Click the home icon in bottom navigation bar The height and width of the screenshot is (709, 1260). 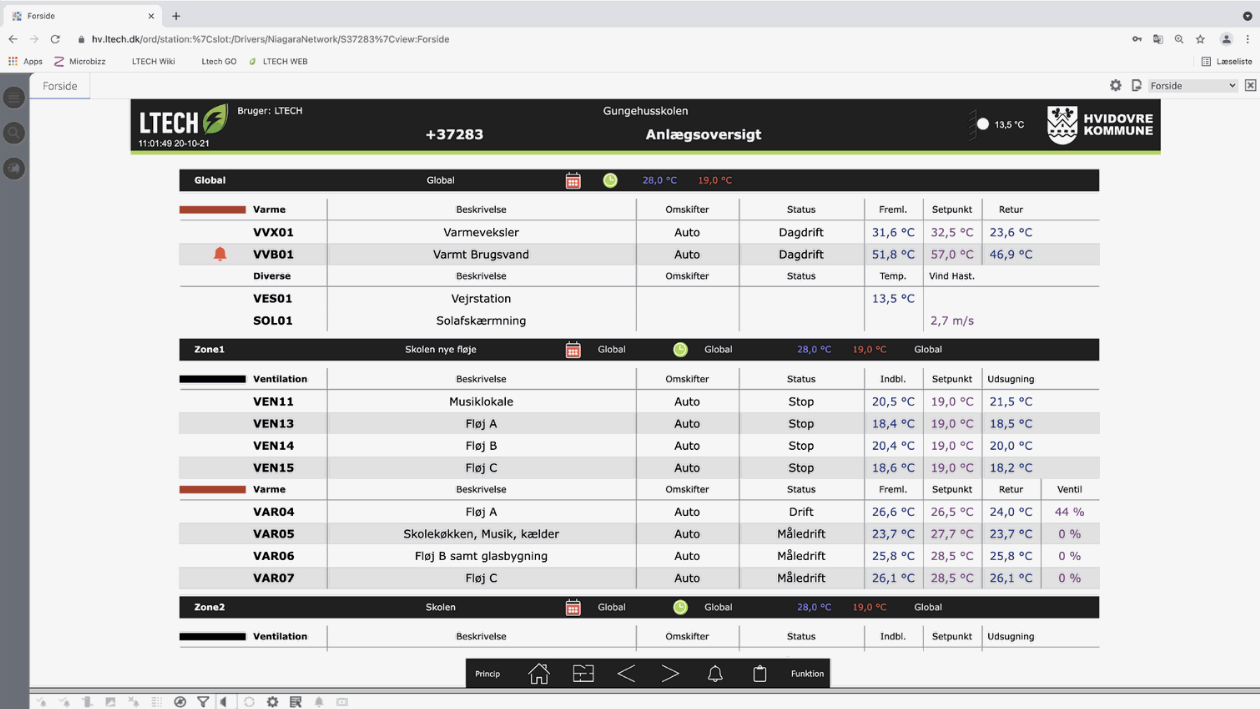[x=539, y=674]
